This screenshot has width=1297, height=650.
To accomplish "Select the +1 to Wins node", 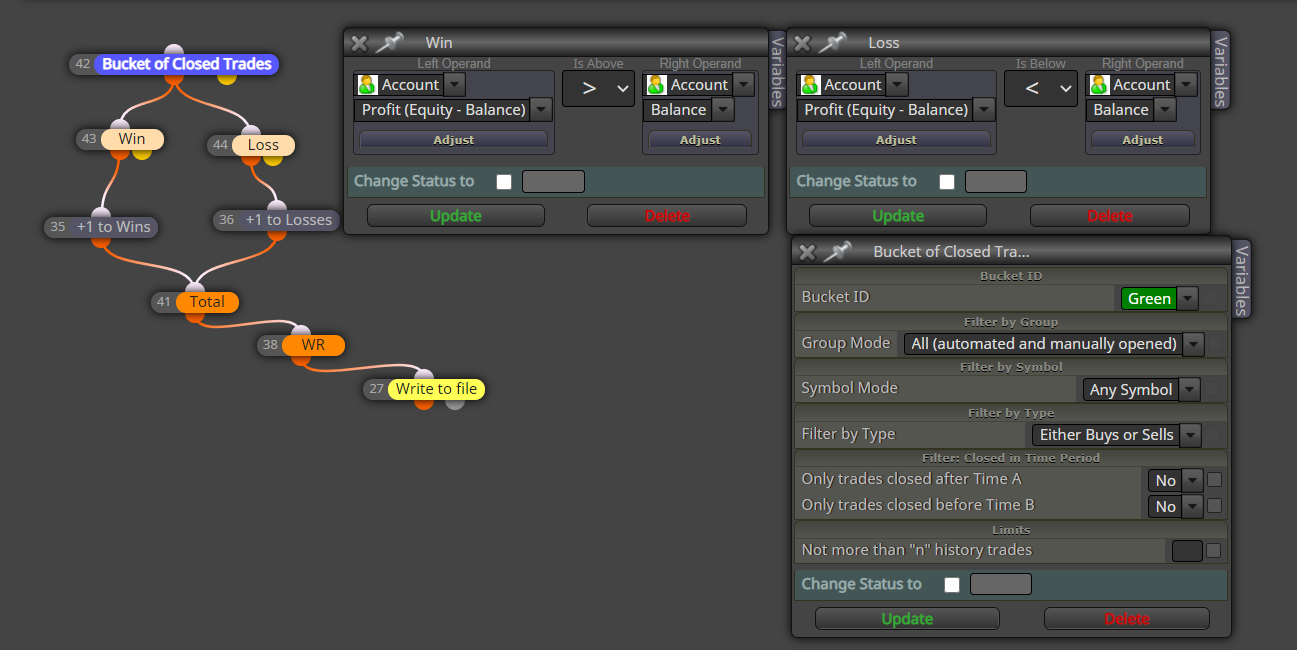I will [x=114, y=227].
